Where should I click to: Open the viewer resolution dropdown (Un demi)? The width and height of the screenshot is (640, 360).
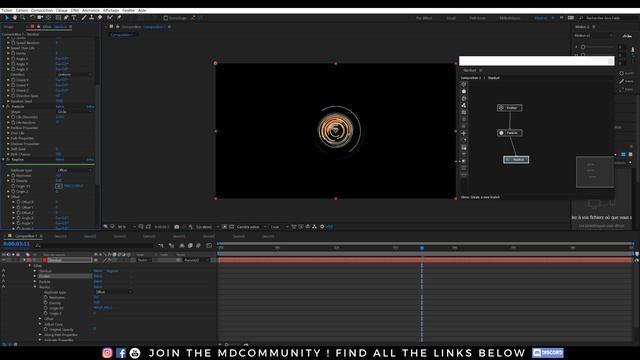click(207, 227)
